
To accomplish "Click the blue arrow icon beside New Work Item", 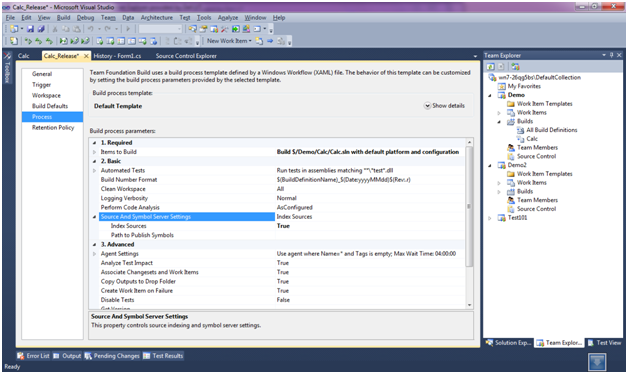I will pyautogui.click(x=270, y=41).
